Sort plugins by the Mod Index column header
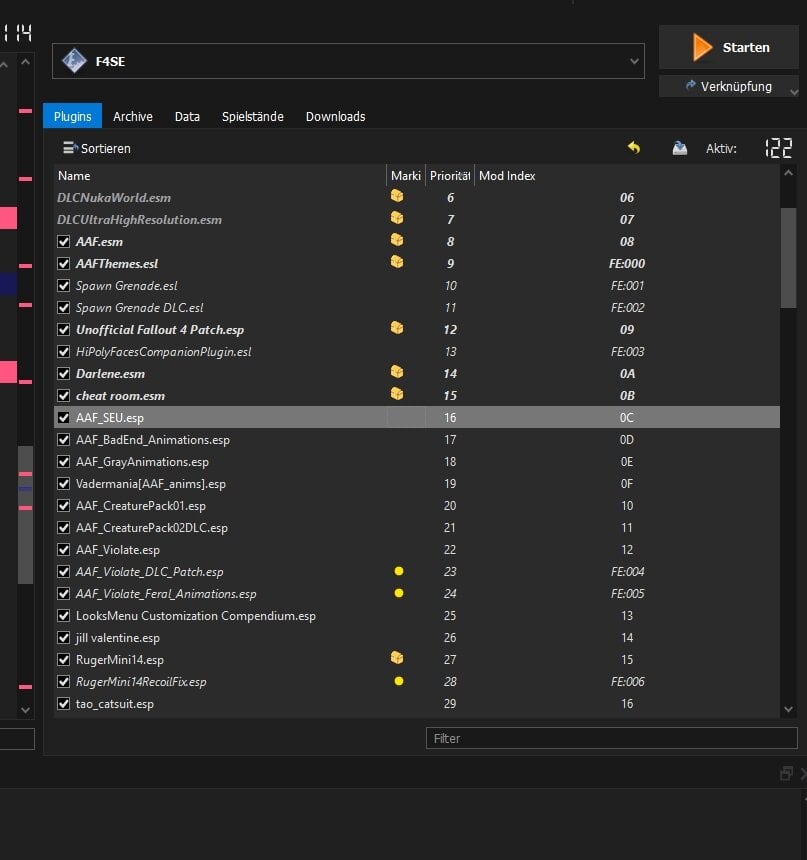This screenshot has width=807, height=860. tap(627, 176)
